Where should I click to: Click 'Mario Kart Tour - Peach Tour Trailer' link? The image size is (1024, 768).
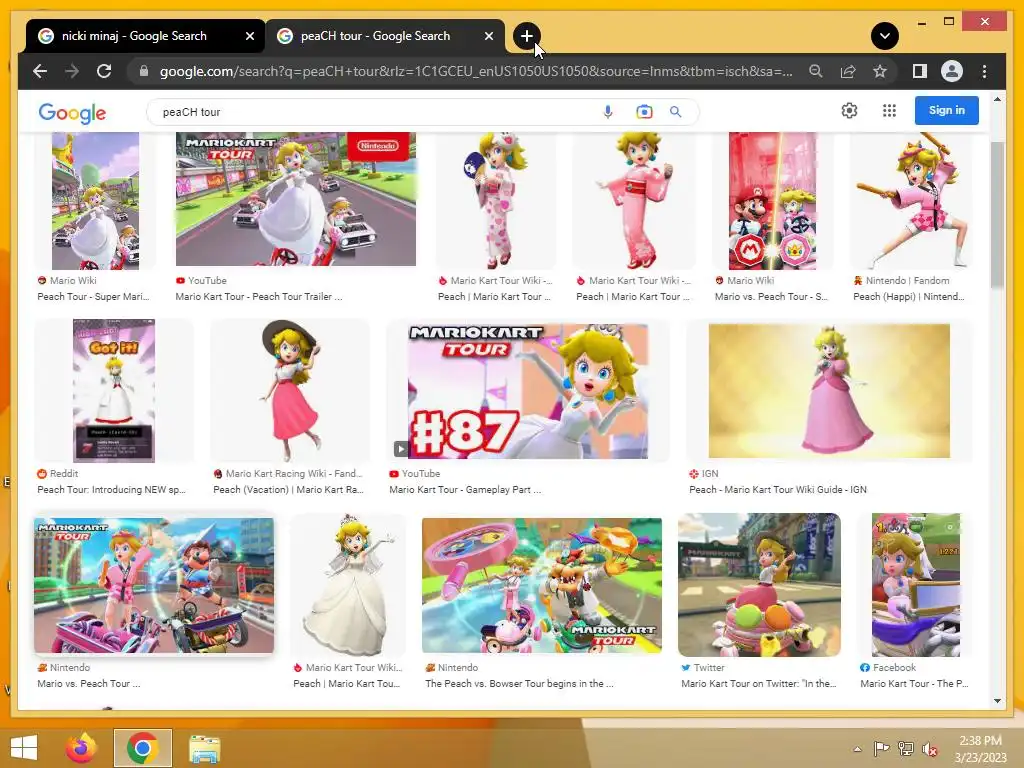(259, 296)
